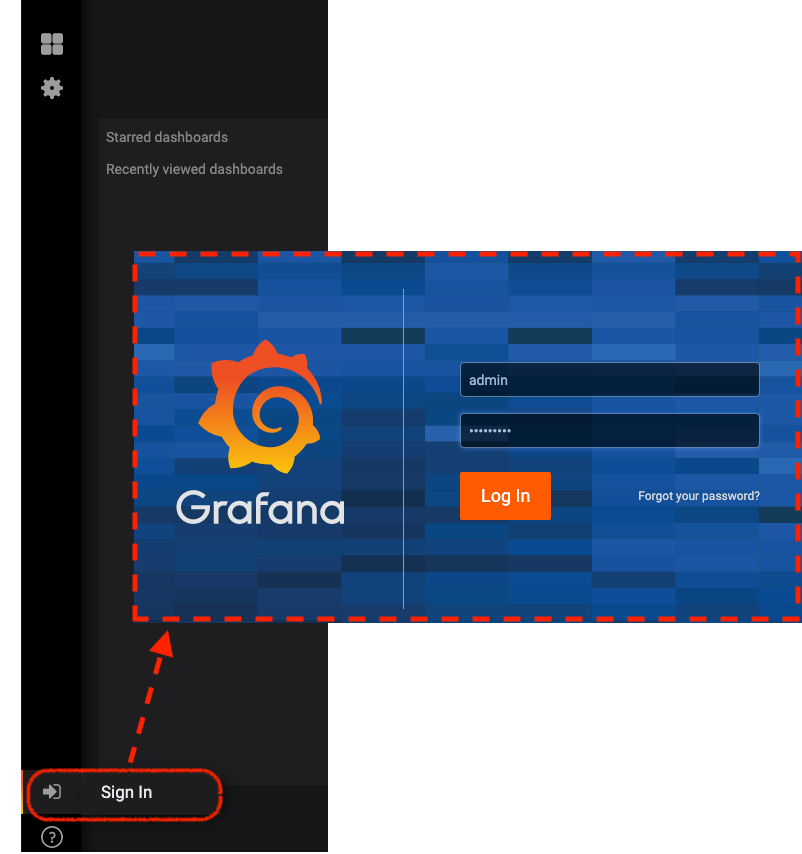Click the Log In button
This screenshot has height=854, width=802.
click(505, 496)
